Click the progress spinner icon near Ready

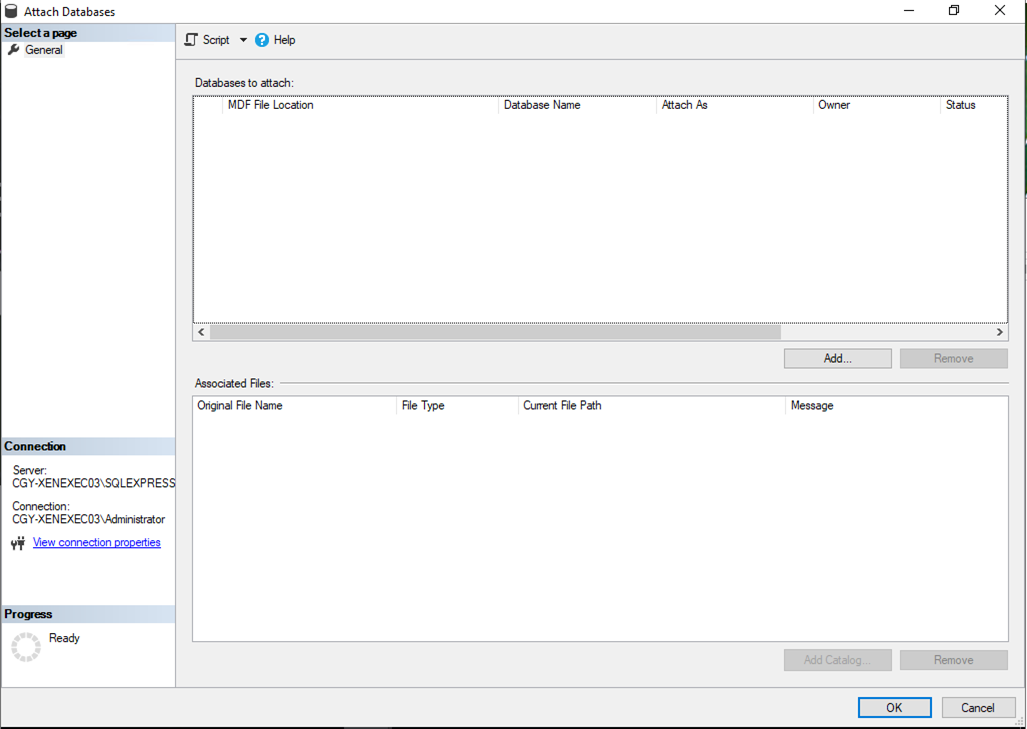click(x=26, y=646)
